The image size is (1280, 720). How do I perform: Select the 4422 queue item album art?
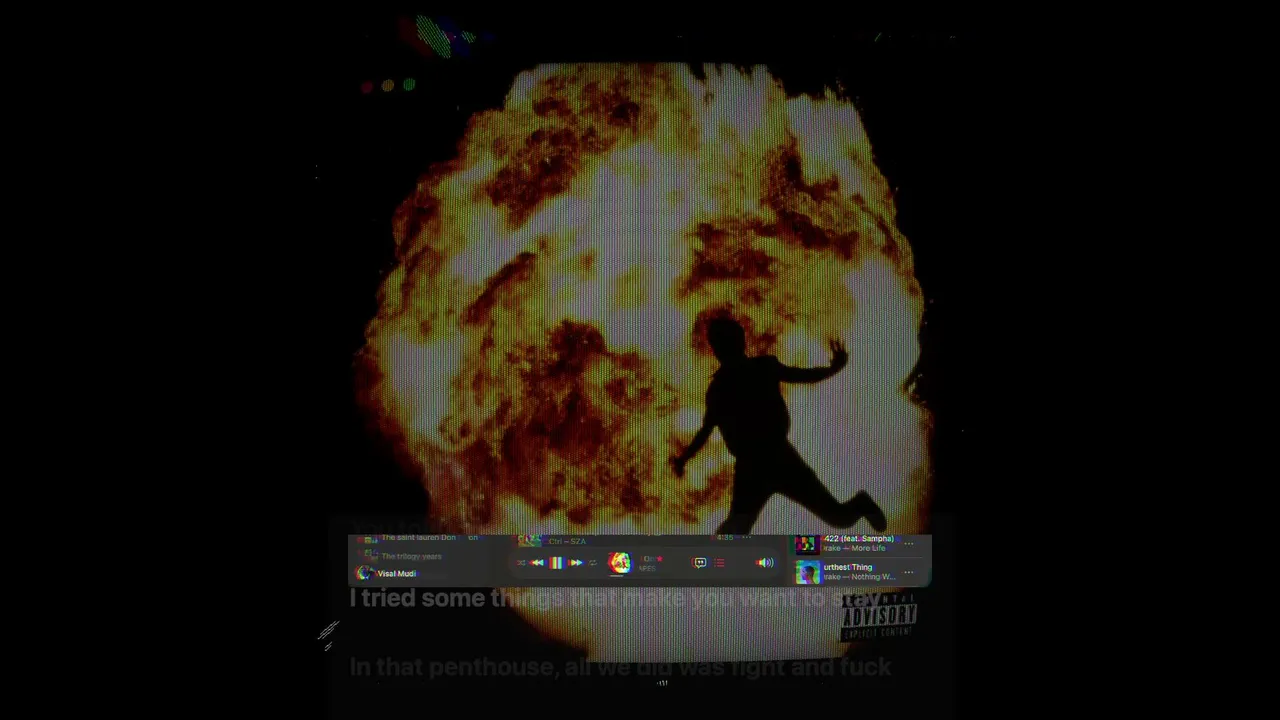[807, 544]
